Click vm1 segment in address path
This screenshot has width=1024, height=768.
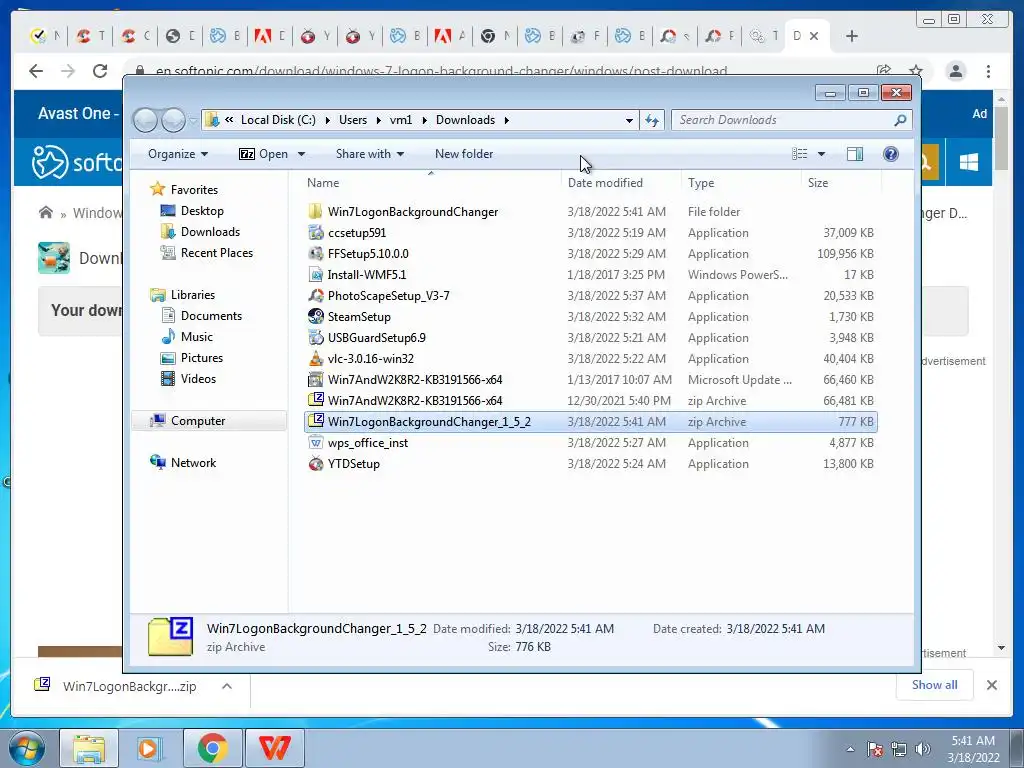point(401,120)
